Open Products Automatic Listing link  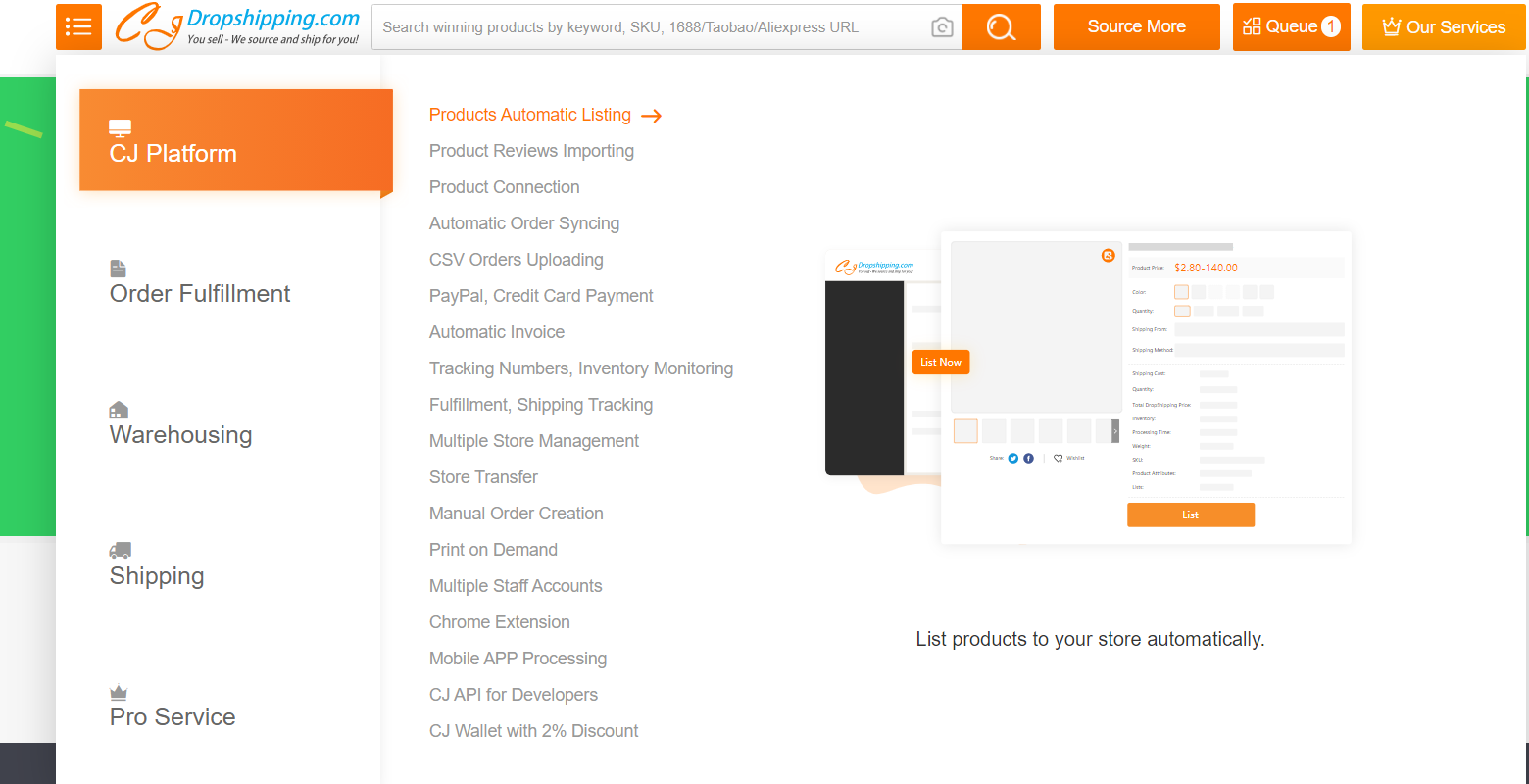click(530, 115)
